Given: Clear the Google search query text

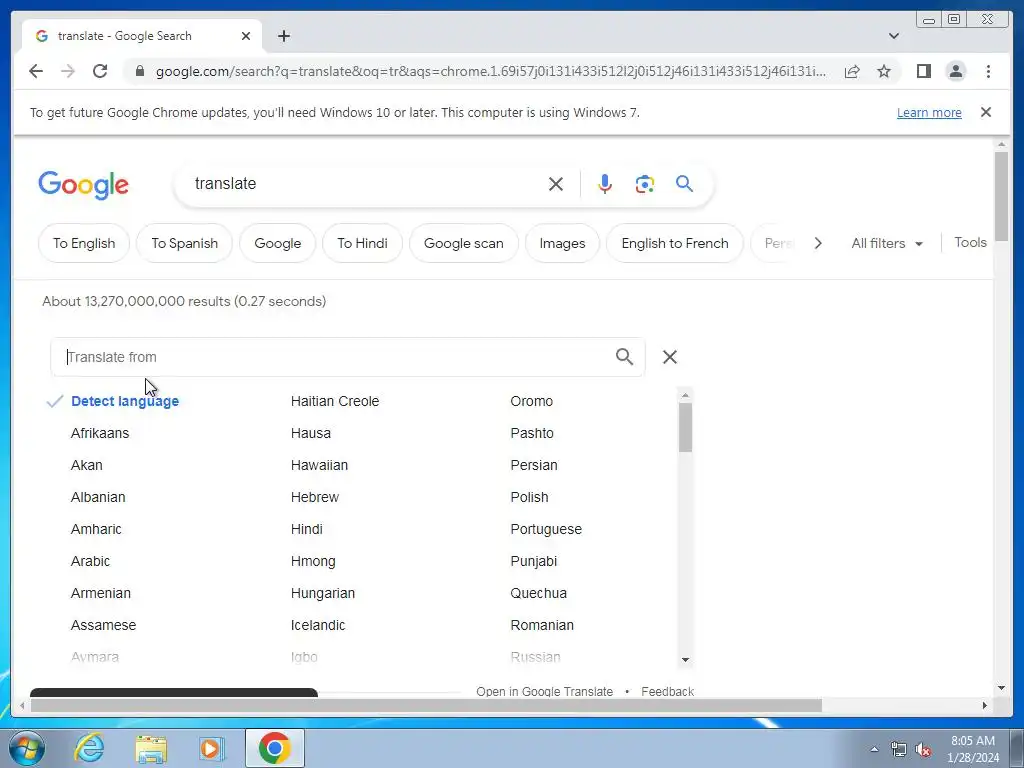Looking at the screenshot, I should (556, 184).
